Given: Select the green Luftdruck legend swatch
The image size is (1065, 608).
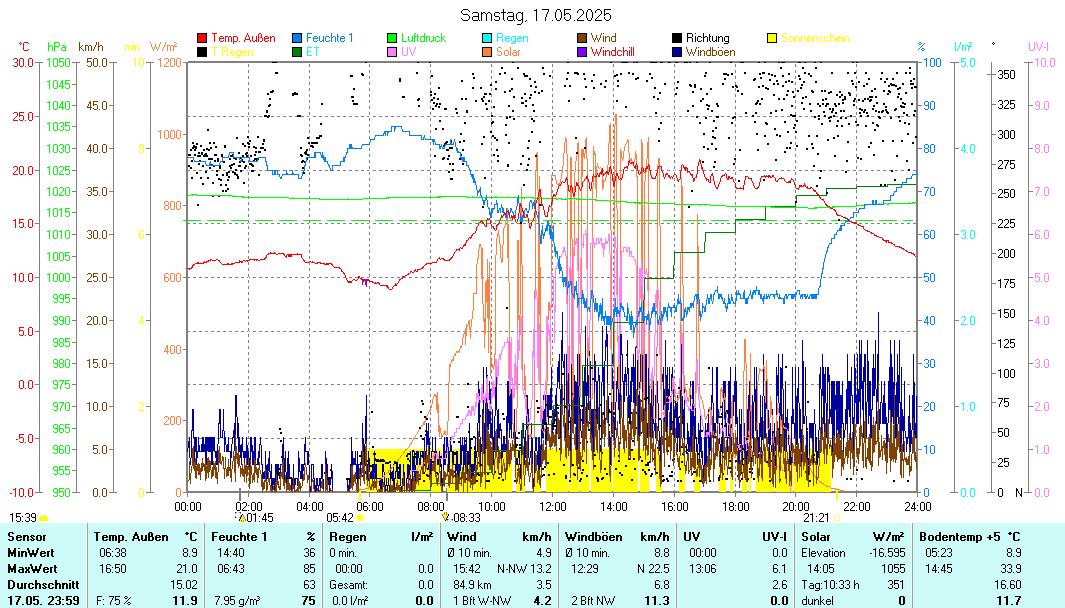Looking at the screenshot, I should pos(393,38).
